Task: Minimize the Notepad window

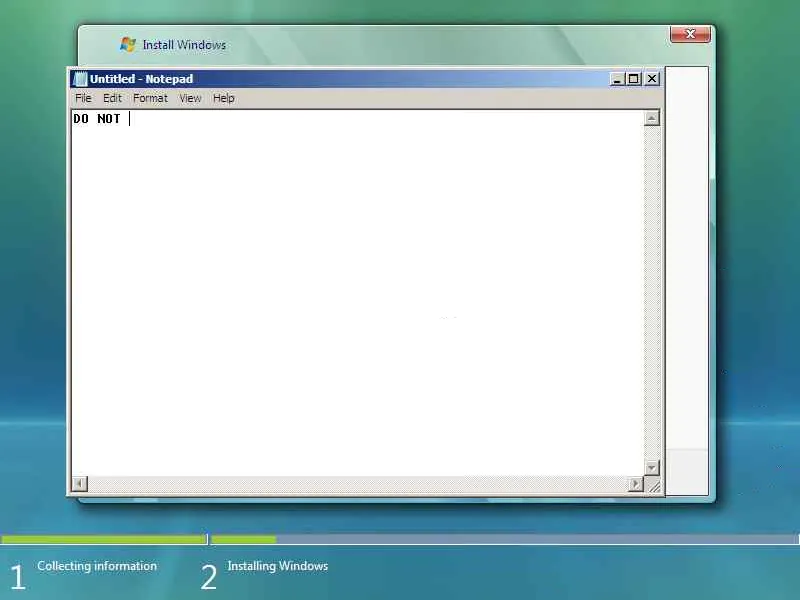Action: coord(617,79)
